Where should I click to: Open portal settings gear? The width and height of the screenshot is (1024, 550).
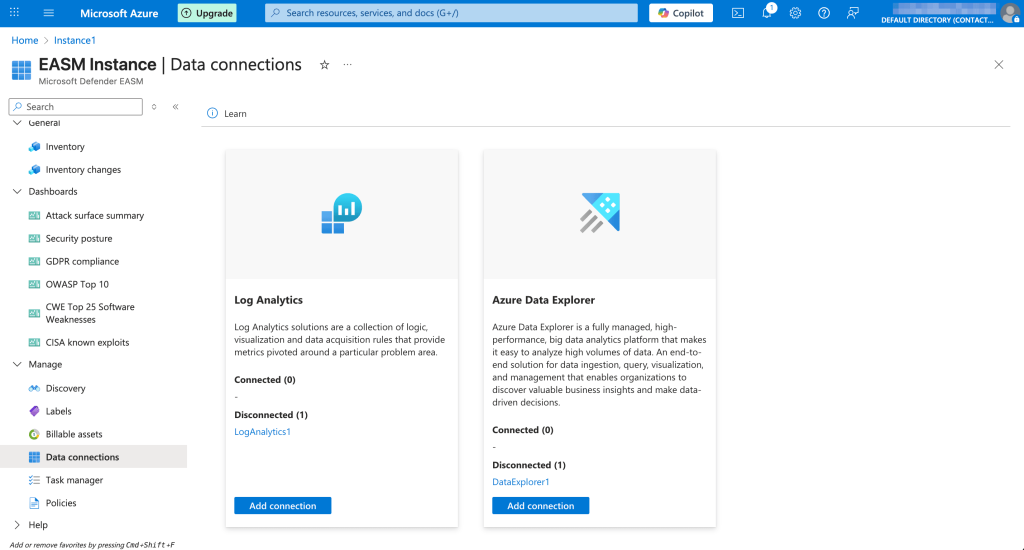[795, 13]
